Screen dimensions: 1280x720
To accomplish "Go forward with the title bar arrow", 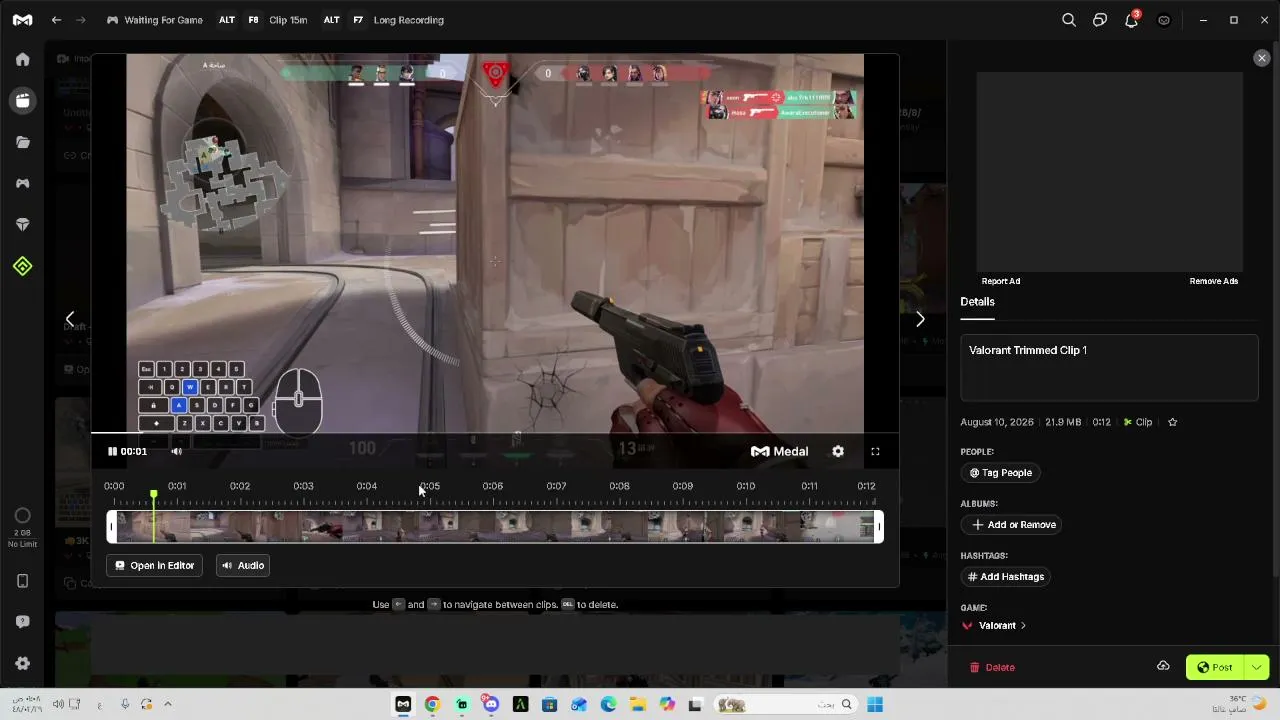I will coord(81,20).
